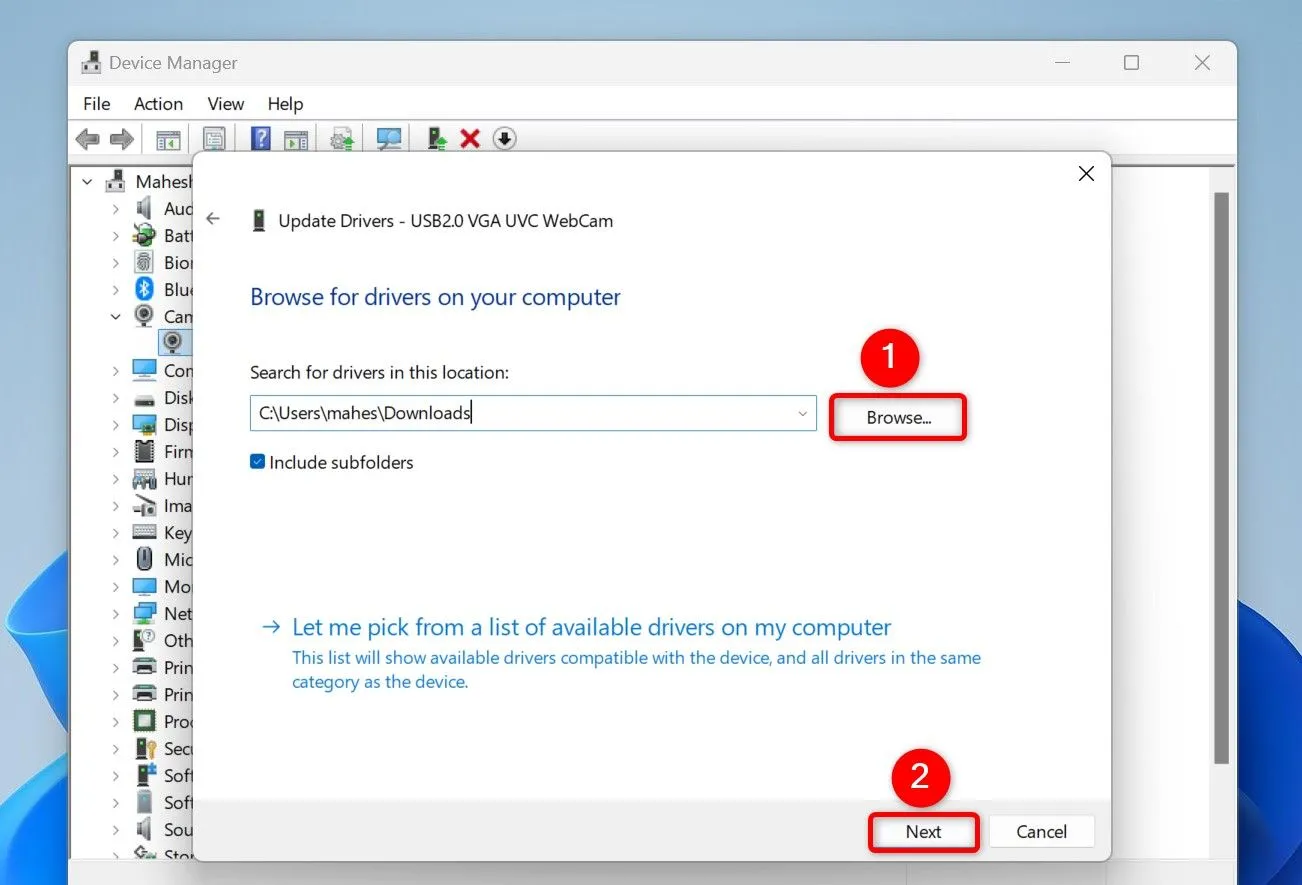Open the Properties toolbar icon

pos(214,139)
